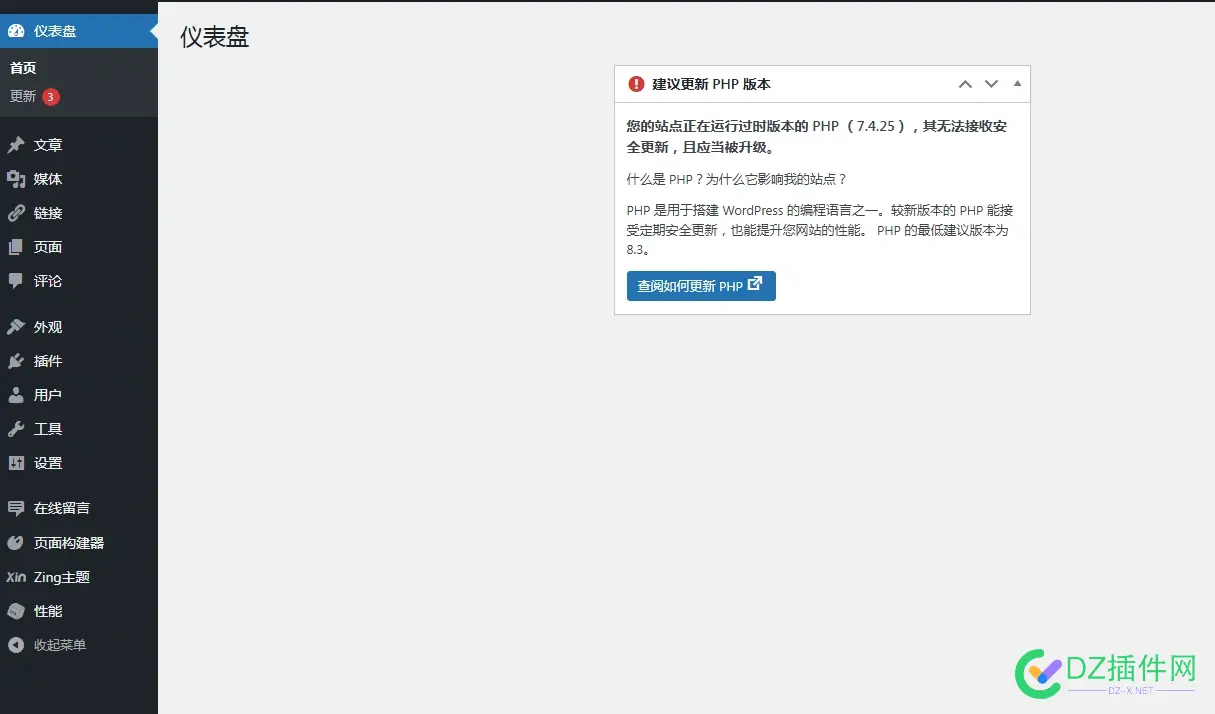Click the pages icon beside 页面
Image resolution: width=1215 pixels, height=714 pixels.
pyautogui.click(x=16, y=247)
